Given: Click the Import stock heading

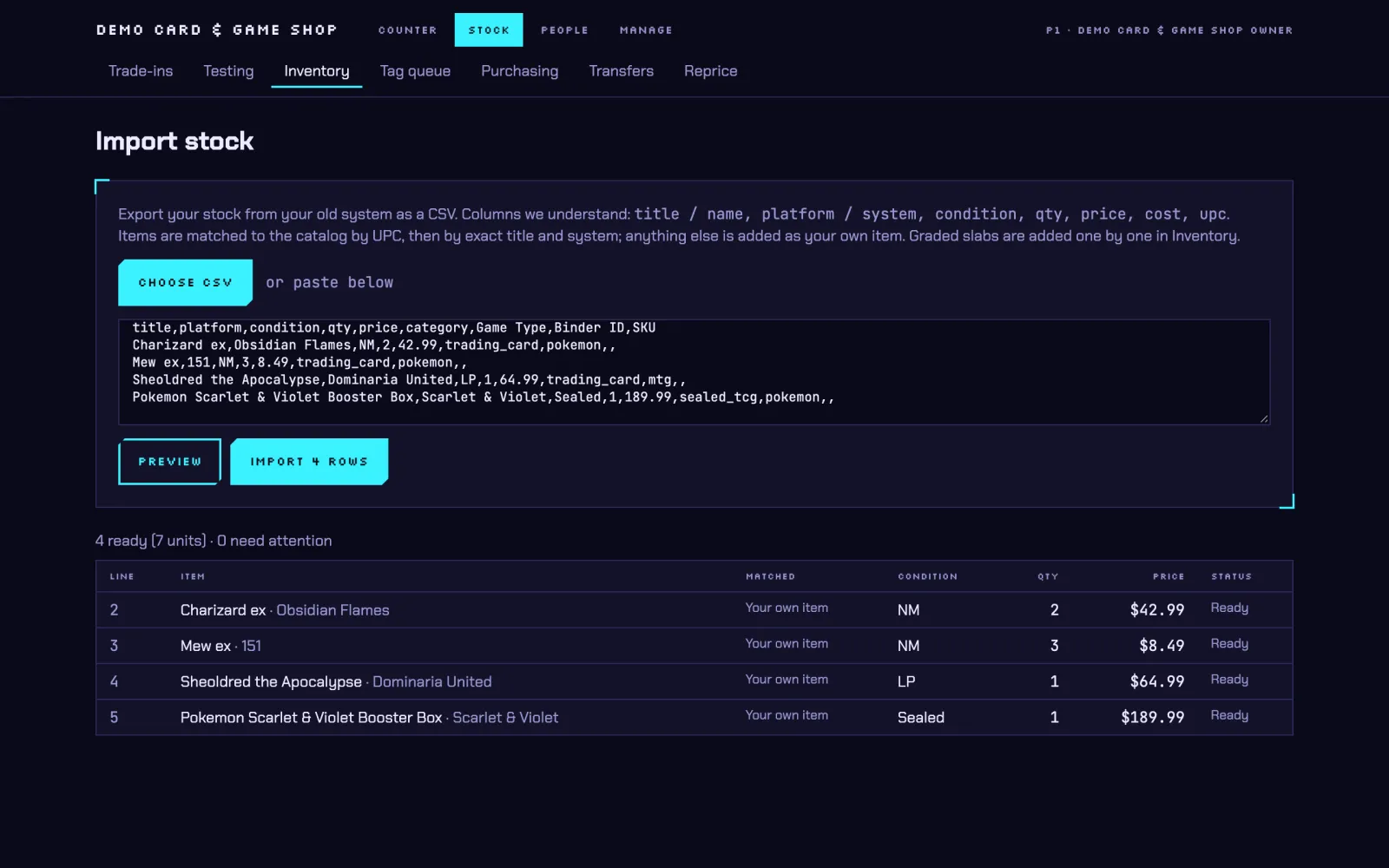Looking at the screenshot, I should click(174, 141).
